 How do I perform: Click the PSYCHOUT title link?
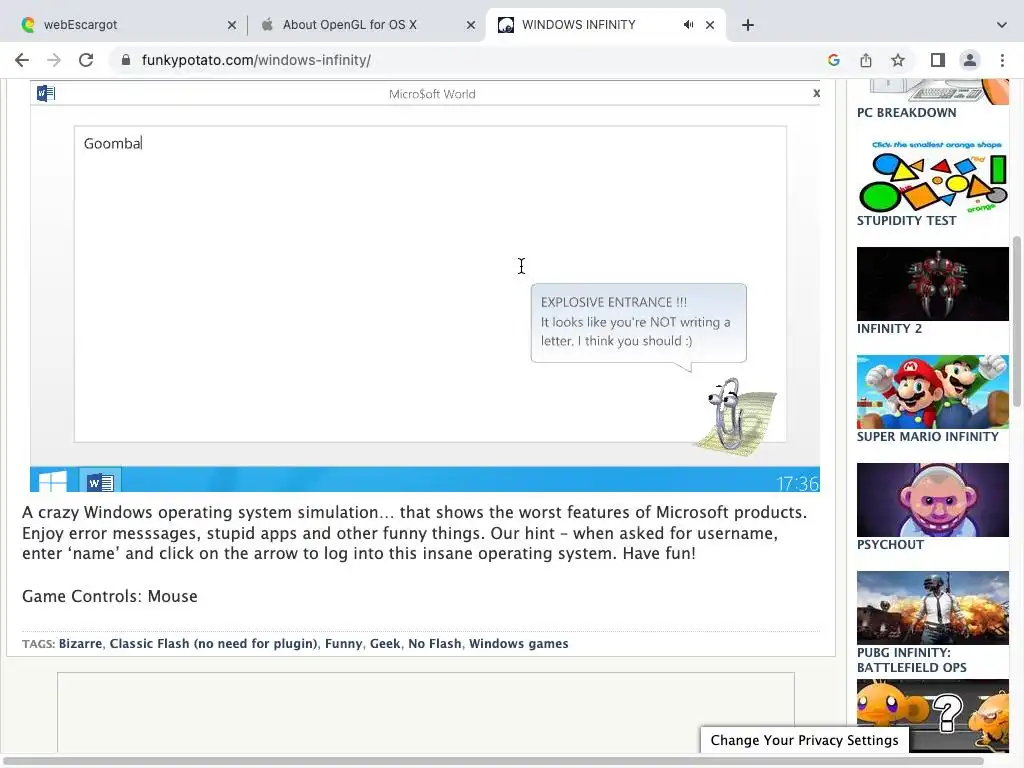(x=890, y=545)
